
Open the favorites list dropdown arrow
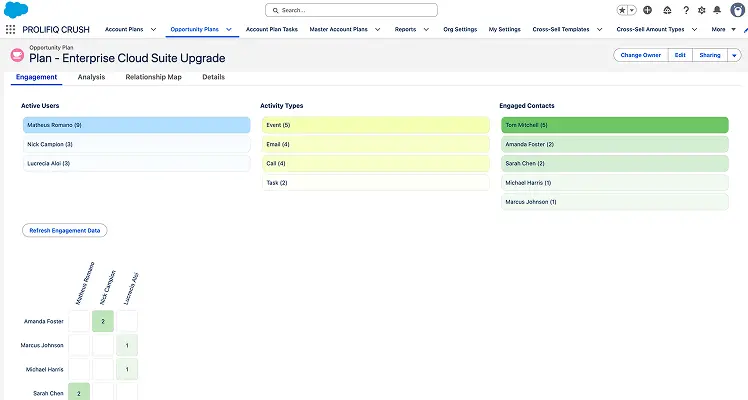632,10
